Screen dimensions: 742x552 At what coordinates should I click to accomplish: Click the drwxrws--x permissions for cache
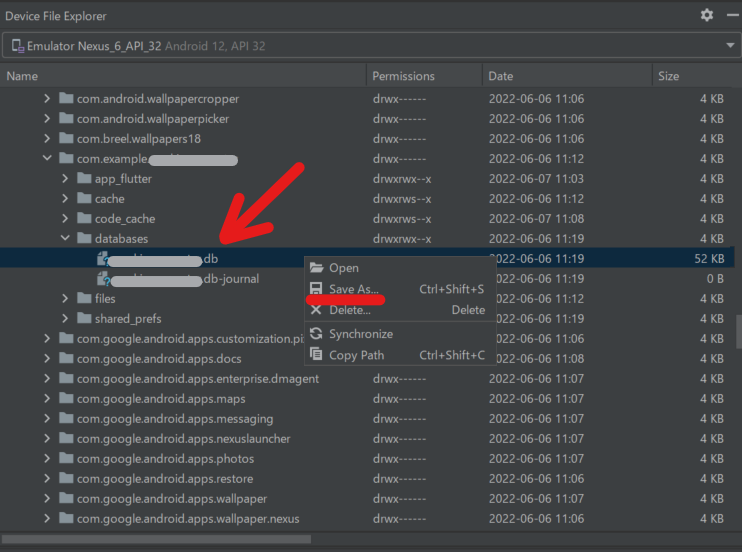[402, 198]
